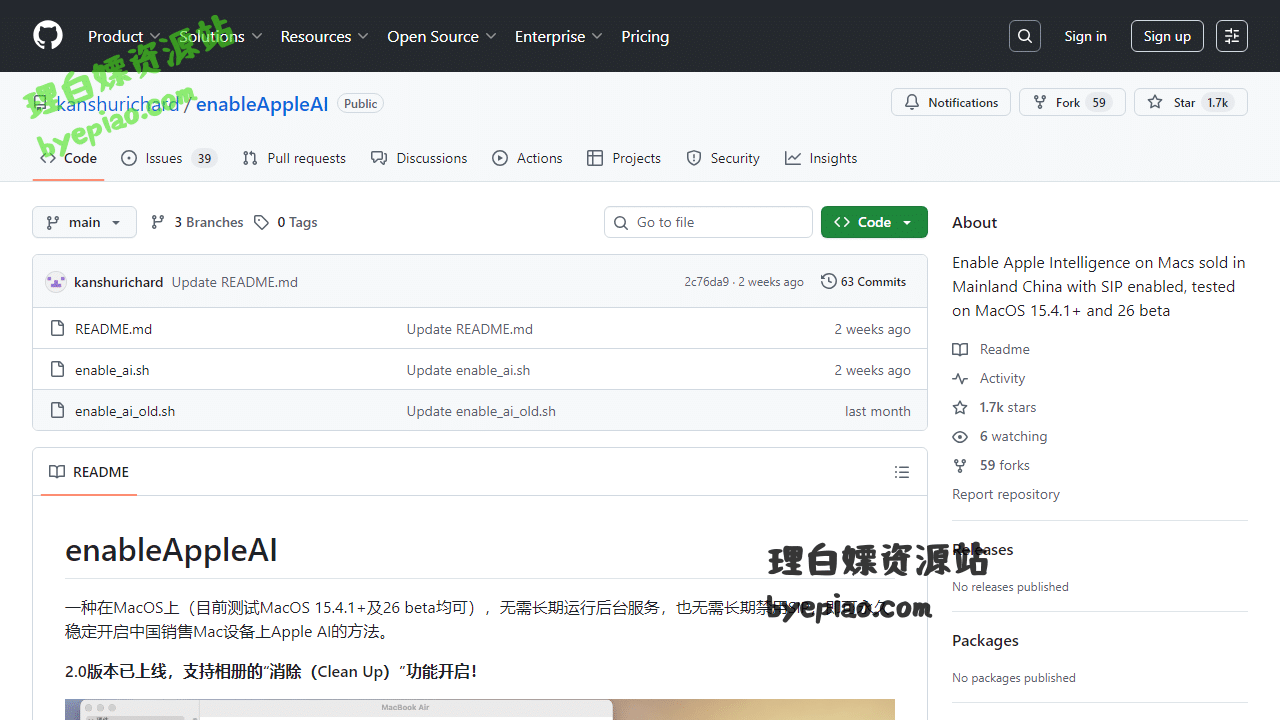Image resolution: width=1280 pixels, height=720 pixels.
Task: Open enableAppleAI repository name link
Action: tap(262, 104)
